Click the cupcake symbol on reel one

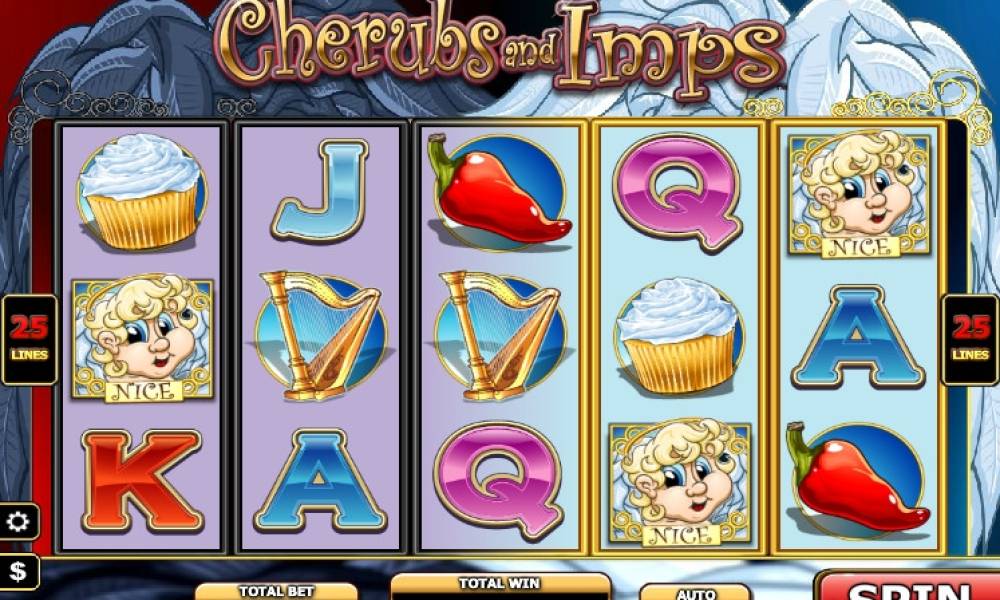(x=142, y=191)
